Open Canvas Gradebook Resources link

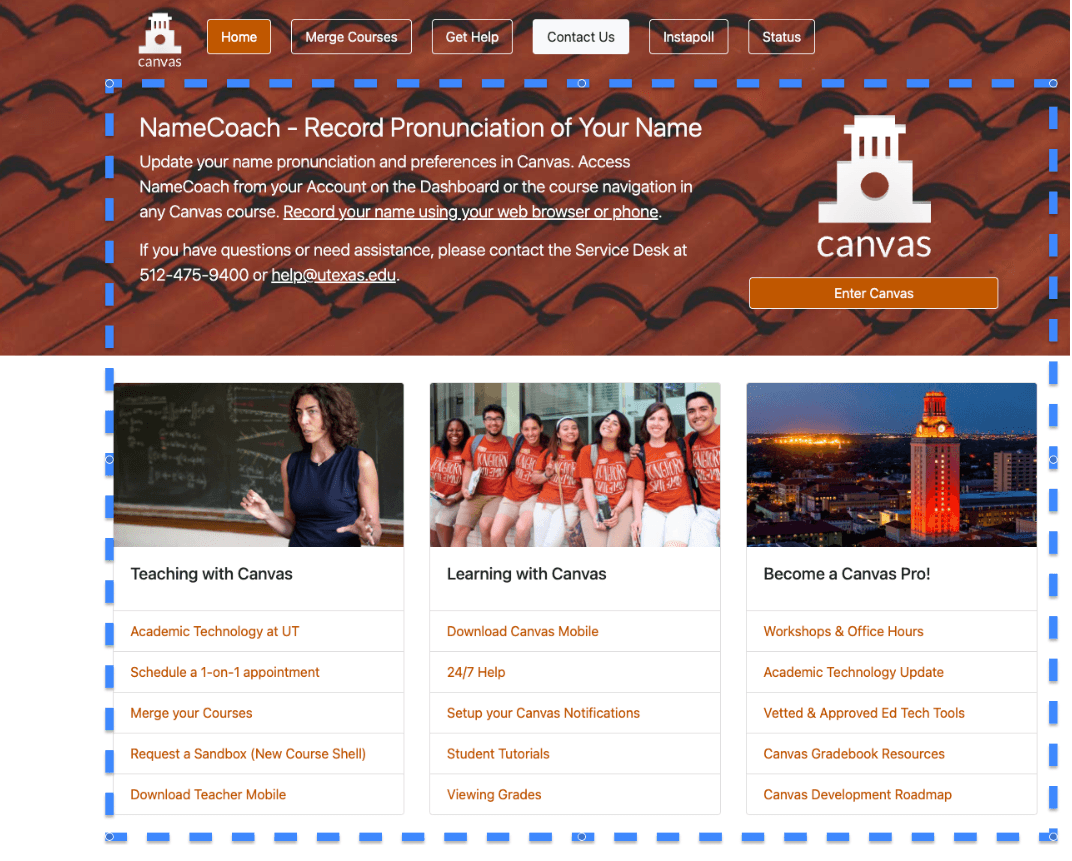(855, 754)
